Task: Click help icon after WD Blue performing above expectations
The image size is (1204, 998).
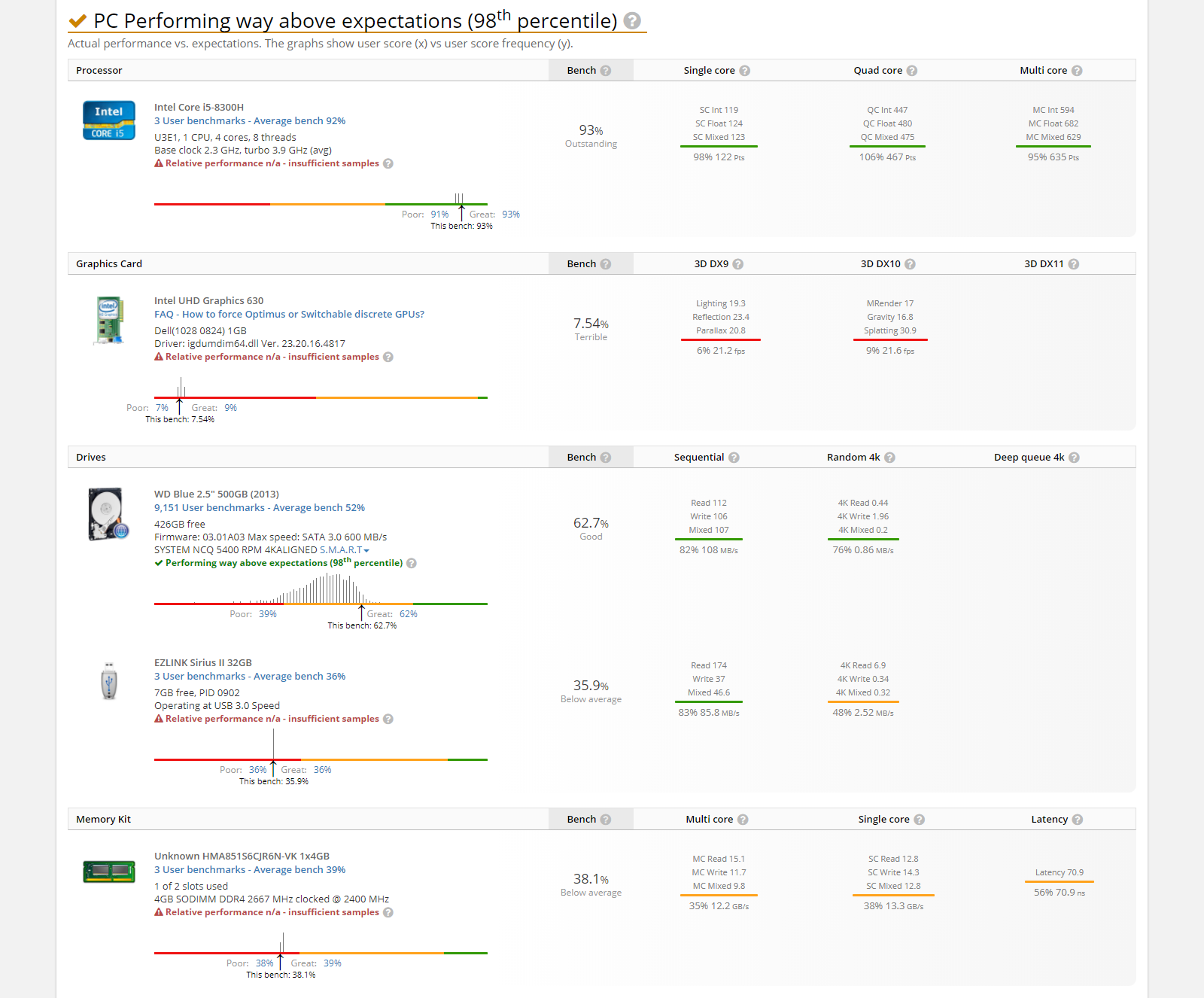Action: tap(412, 563)
